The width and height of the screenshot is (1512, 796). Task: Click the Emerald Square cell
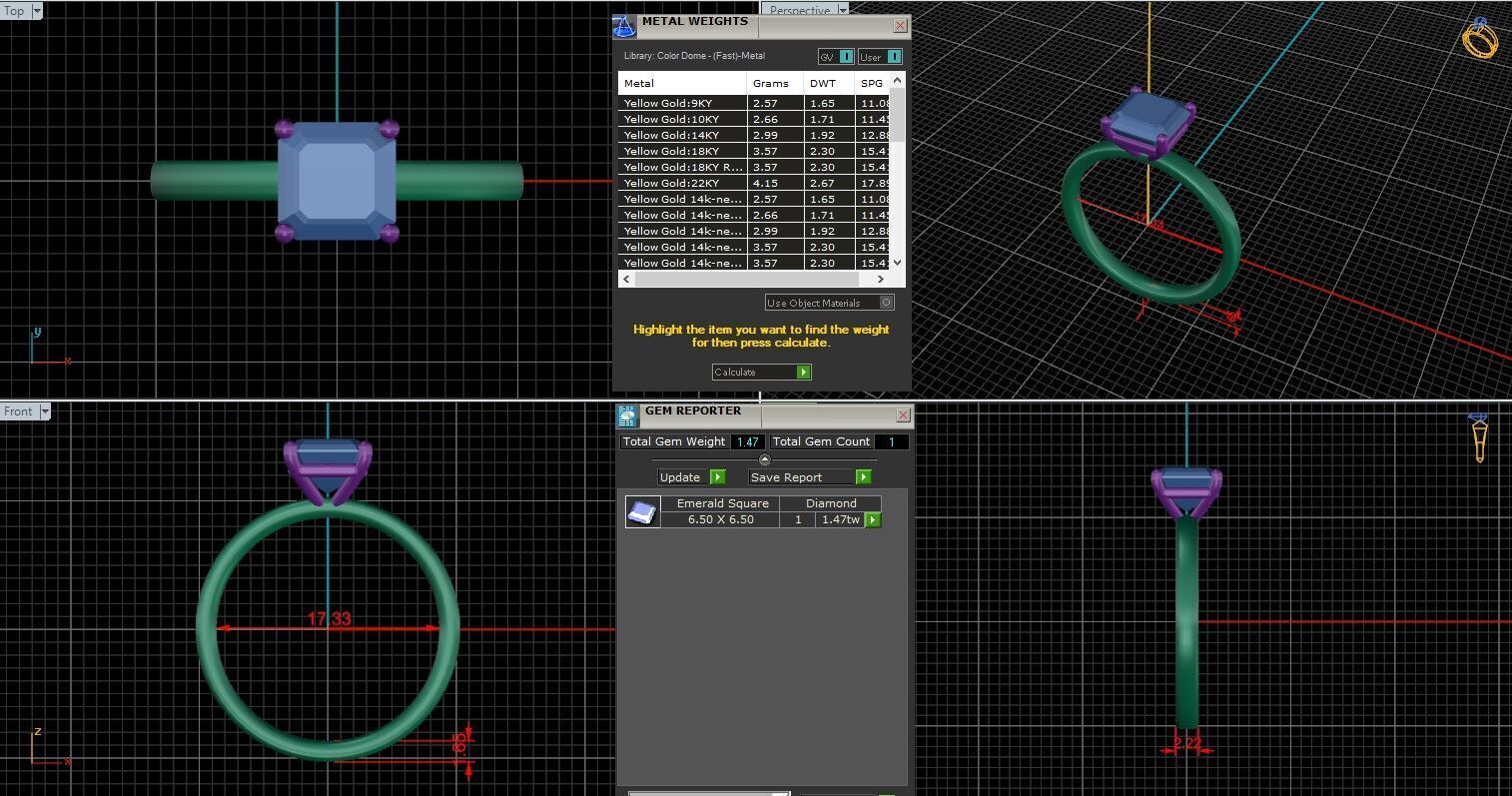coord(722,503)
